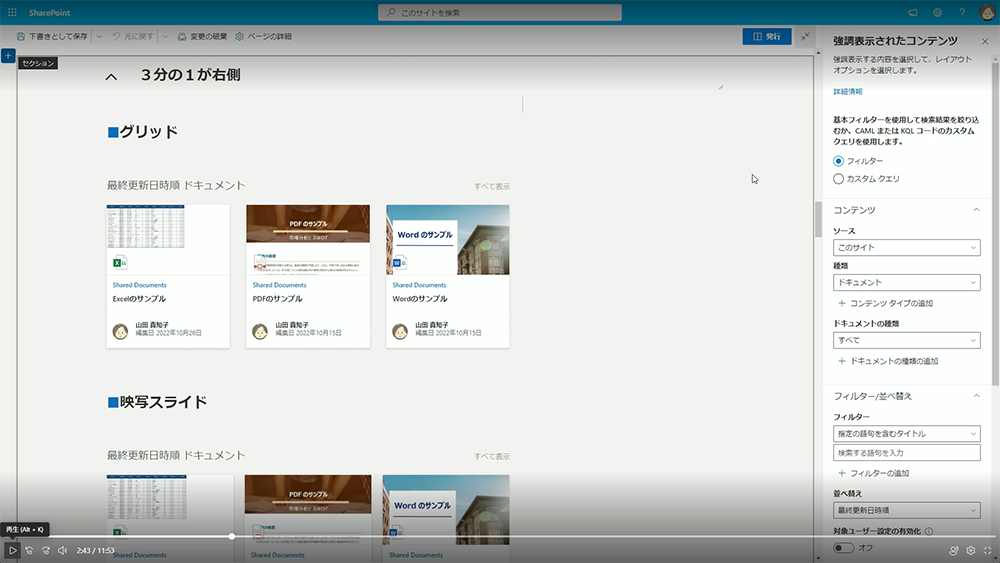Click the このサイトを検索 search field
The width and height of the screenshot is (1000, 563).
(500, 12)
